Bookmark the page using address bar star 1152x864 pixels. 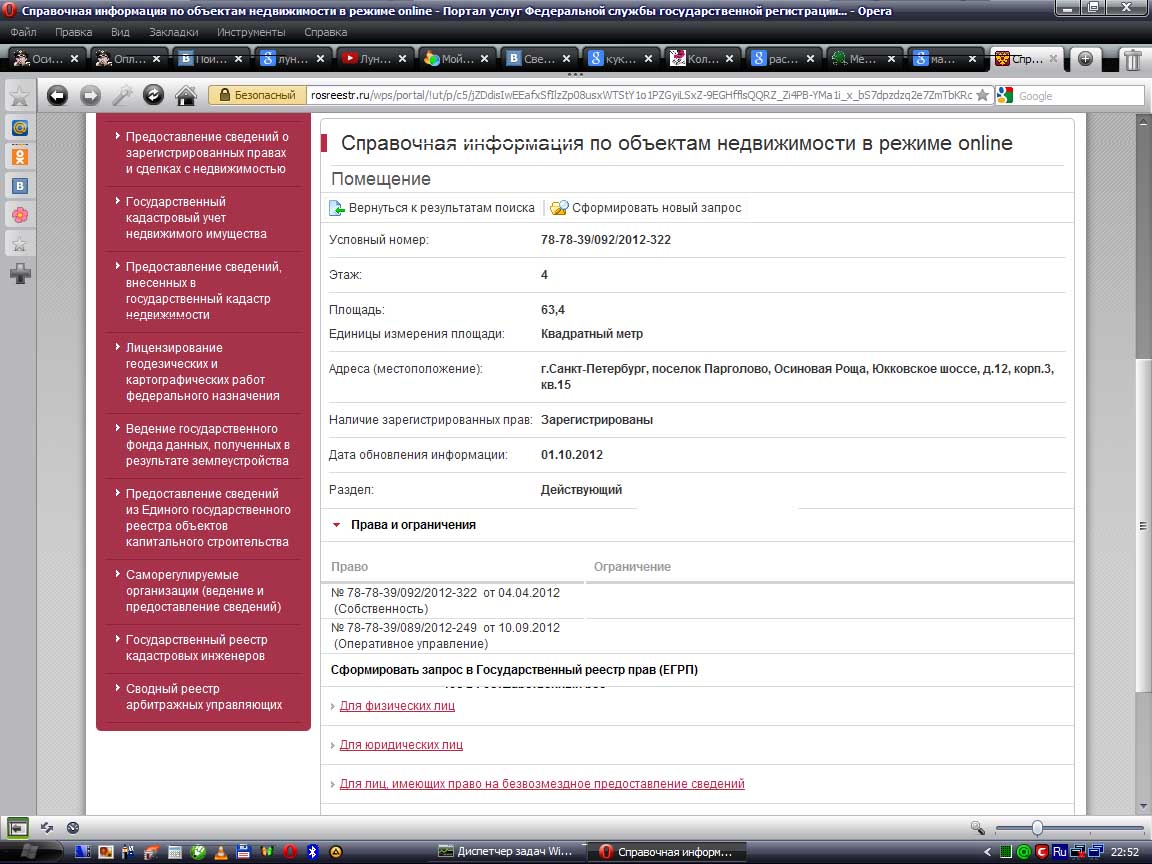[x=983, y=95]
